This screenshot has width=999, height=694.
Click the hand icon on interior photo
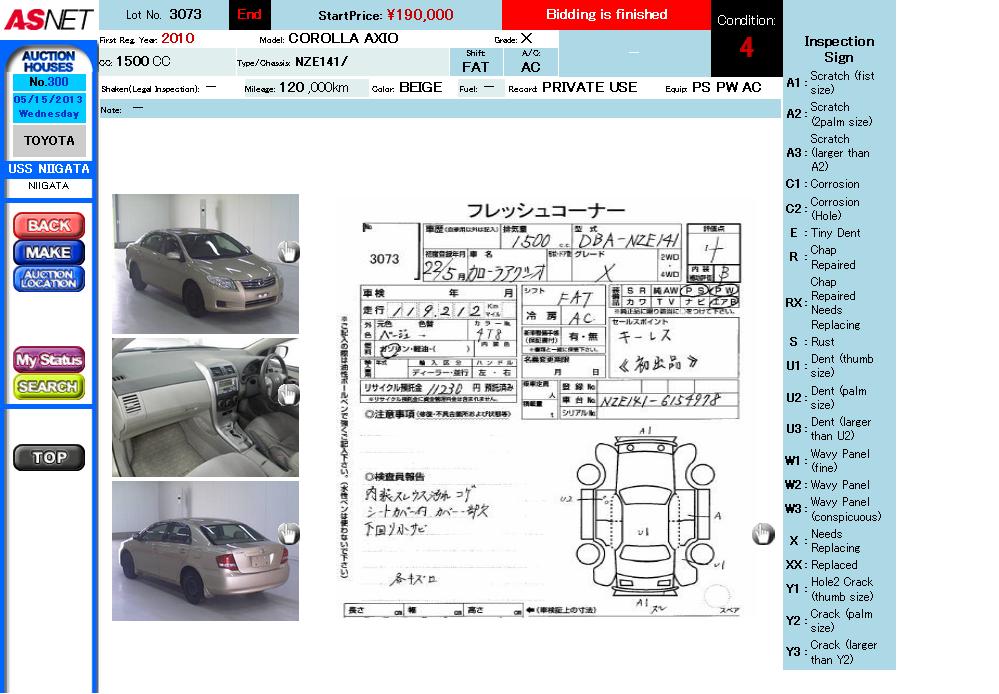[288, 394]
